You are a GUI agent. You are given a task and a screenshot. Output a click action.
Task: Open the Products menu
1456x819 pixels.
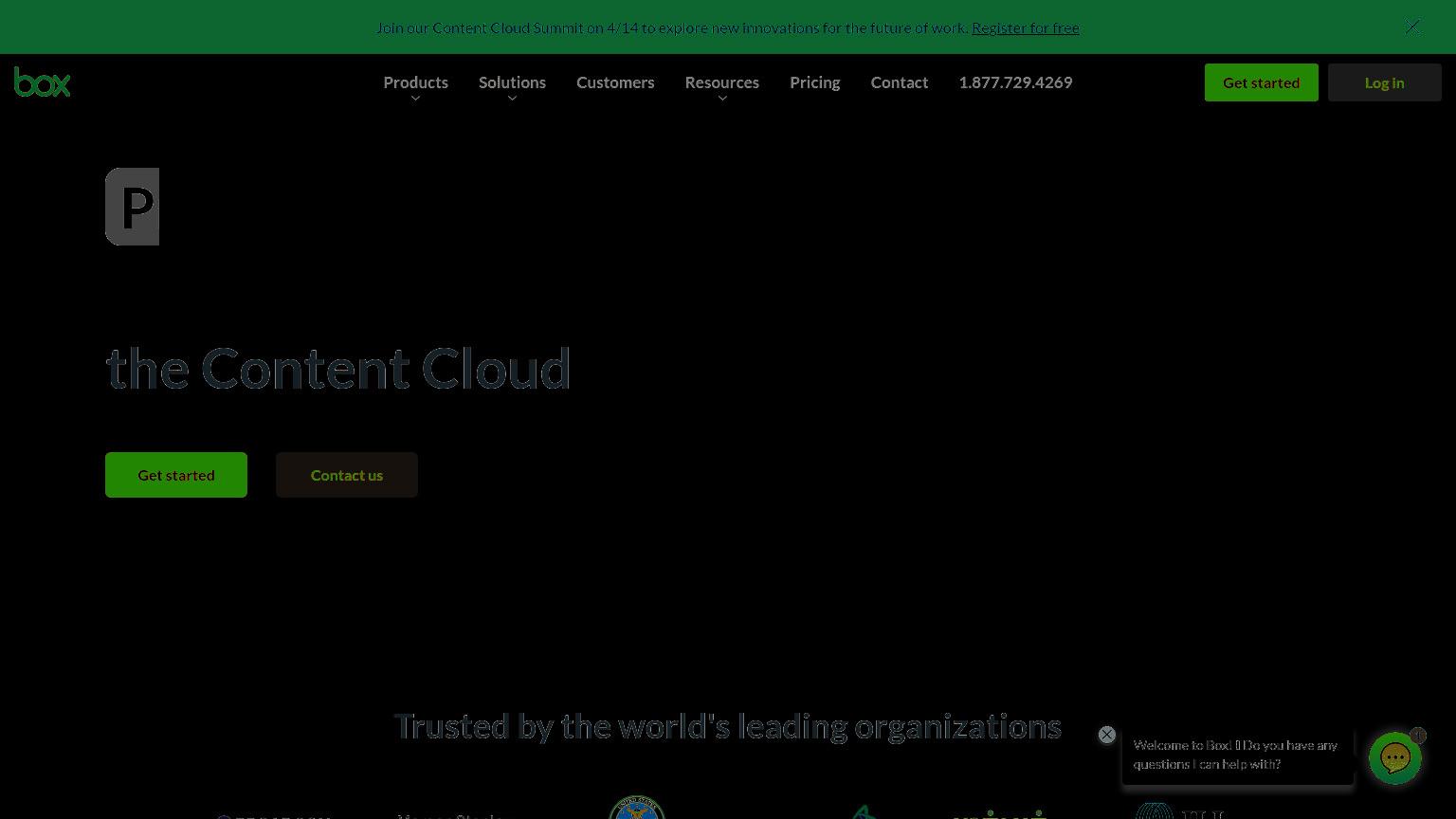(x=415, y=82)
